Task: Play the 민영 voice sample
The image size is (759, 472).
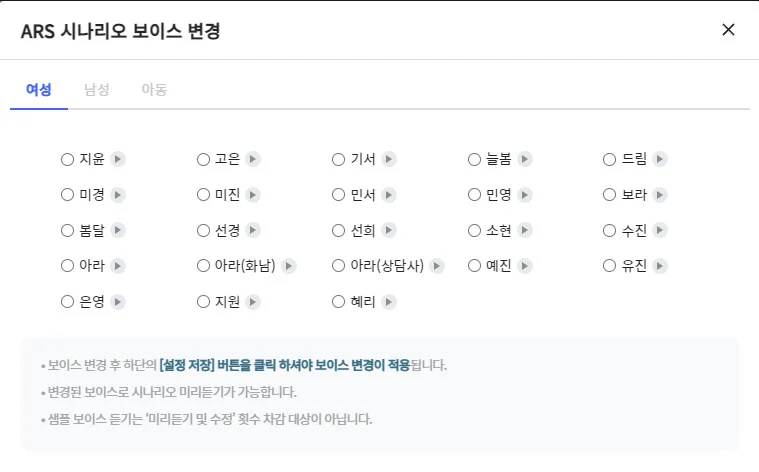Action: (525, 195)
